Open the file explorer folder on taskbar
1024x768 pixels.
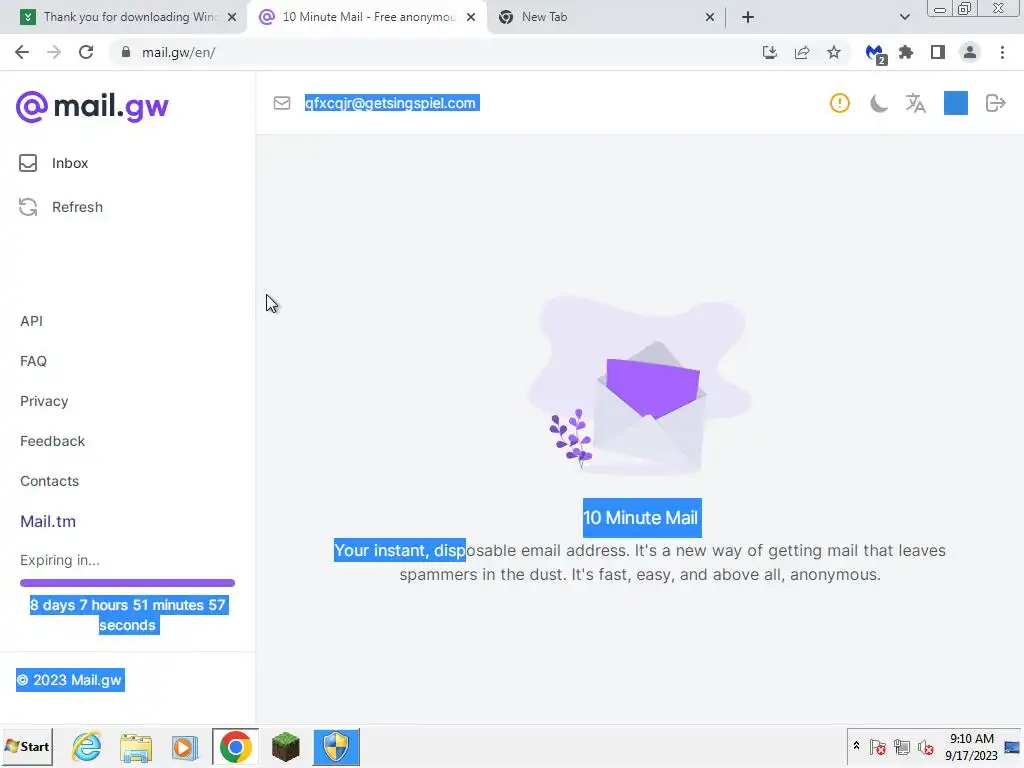136,747
